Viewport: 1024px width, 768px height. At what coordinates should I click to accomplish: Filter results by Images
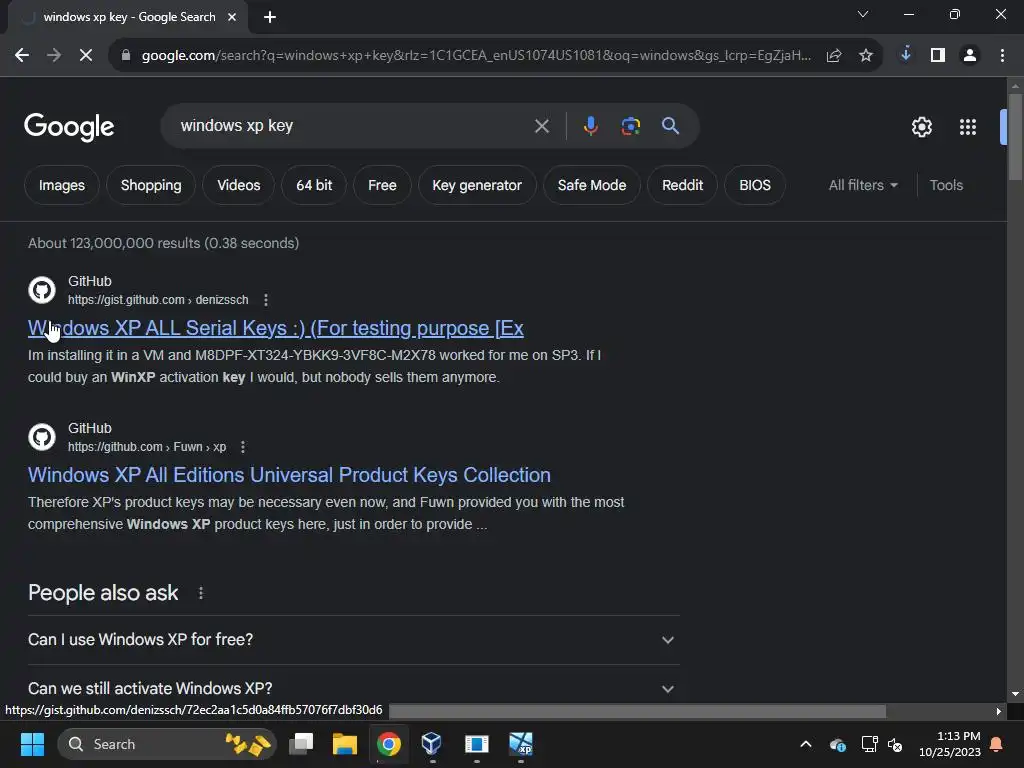pyautogui.click(x=62, y=185)
